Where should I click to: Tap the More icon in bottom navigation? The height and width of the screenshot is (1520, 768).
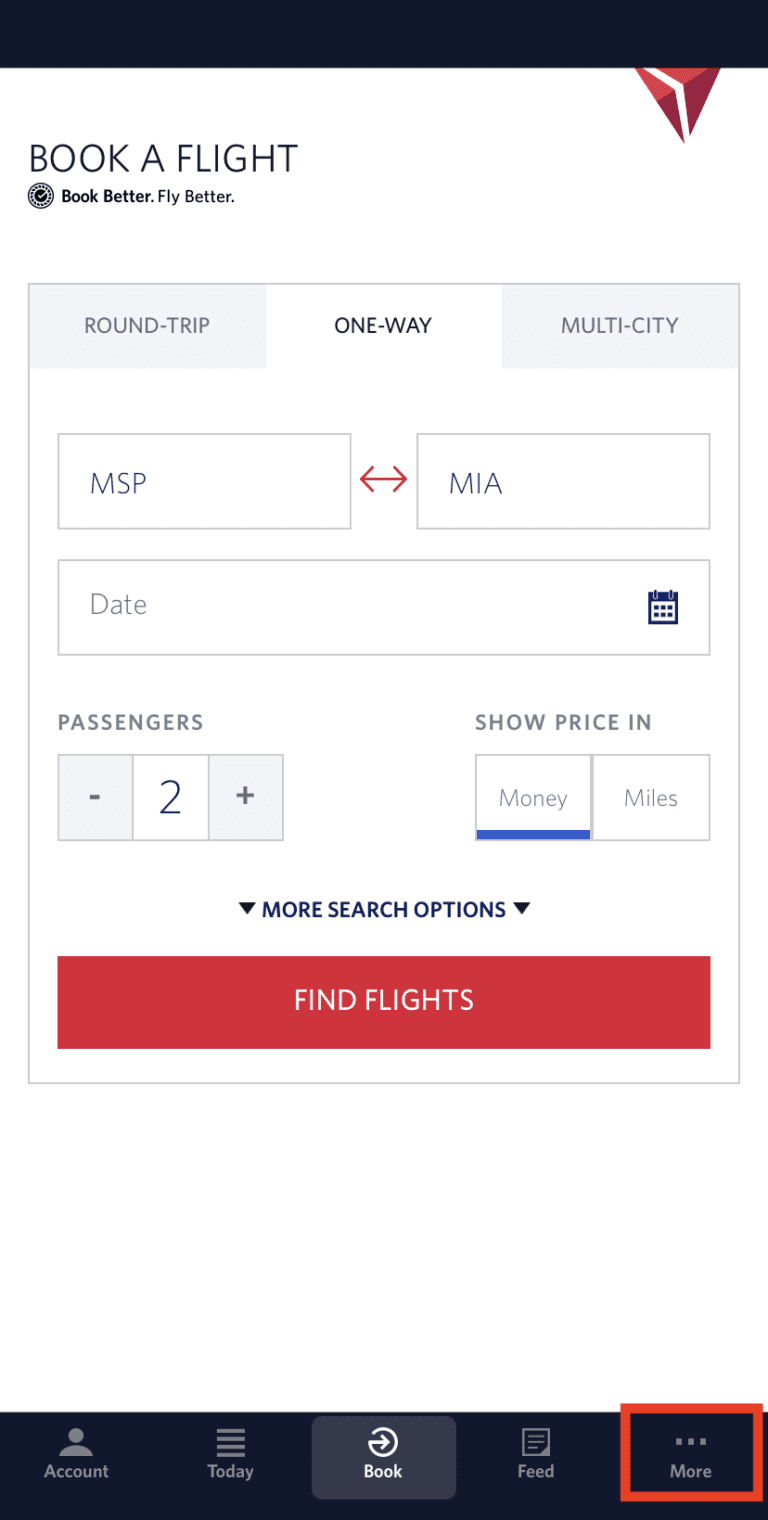click(x=690, y=1455)
